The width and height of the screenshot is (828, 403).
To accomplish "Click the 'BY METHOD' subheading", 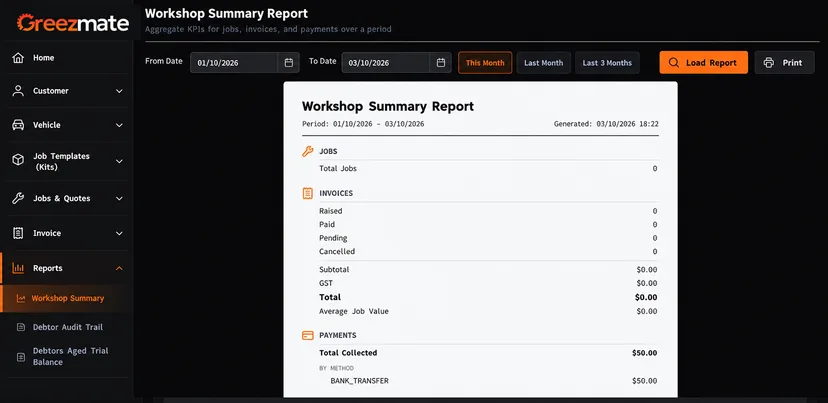I will tap(336, 368).
